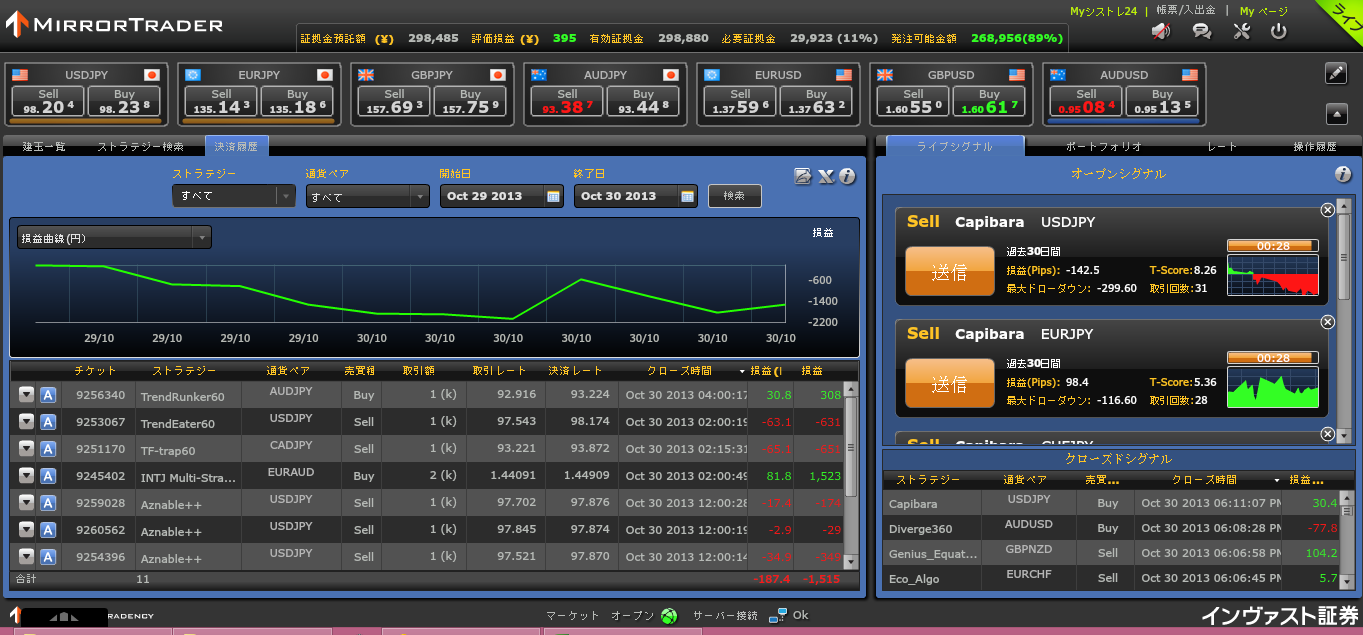1363x635 pixels.
Task: Open calendar for start date Oct 29 2013
Action: [x=553, y=196]
